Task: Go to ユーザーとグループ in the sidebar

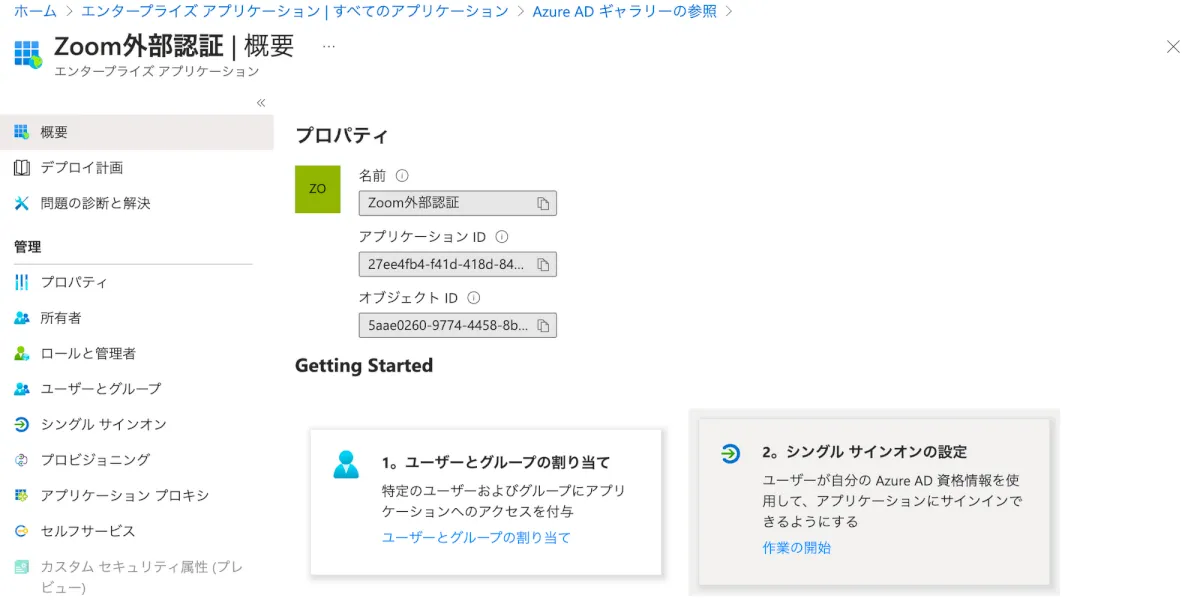Action: (100, 388)
